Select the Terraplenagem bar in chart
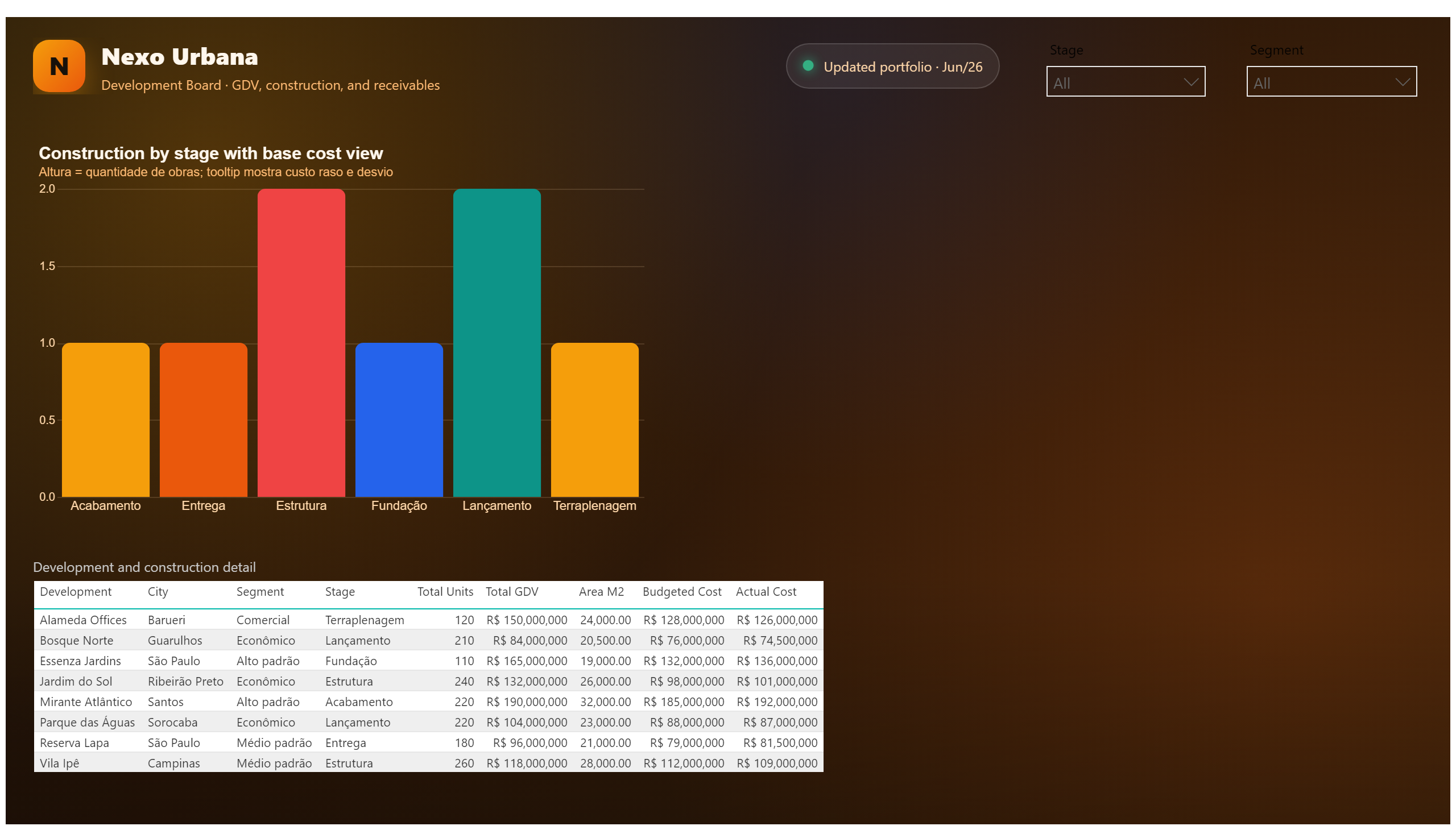 [x=595, y=420]
